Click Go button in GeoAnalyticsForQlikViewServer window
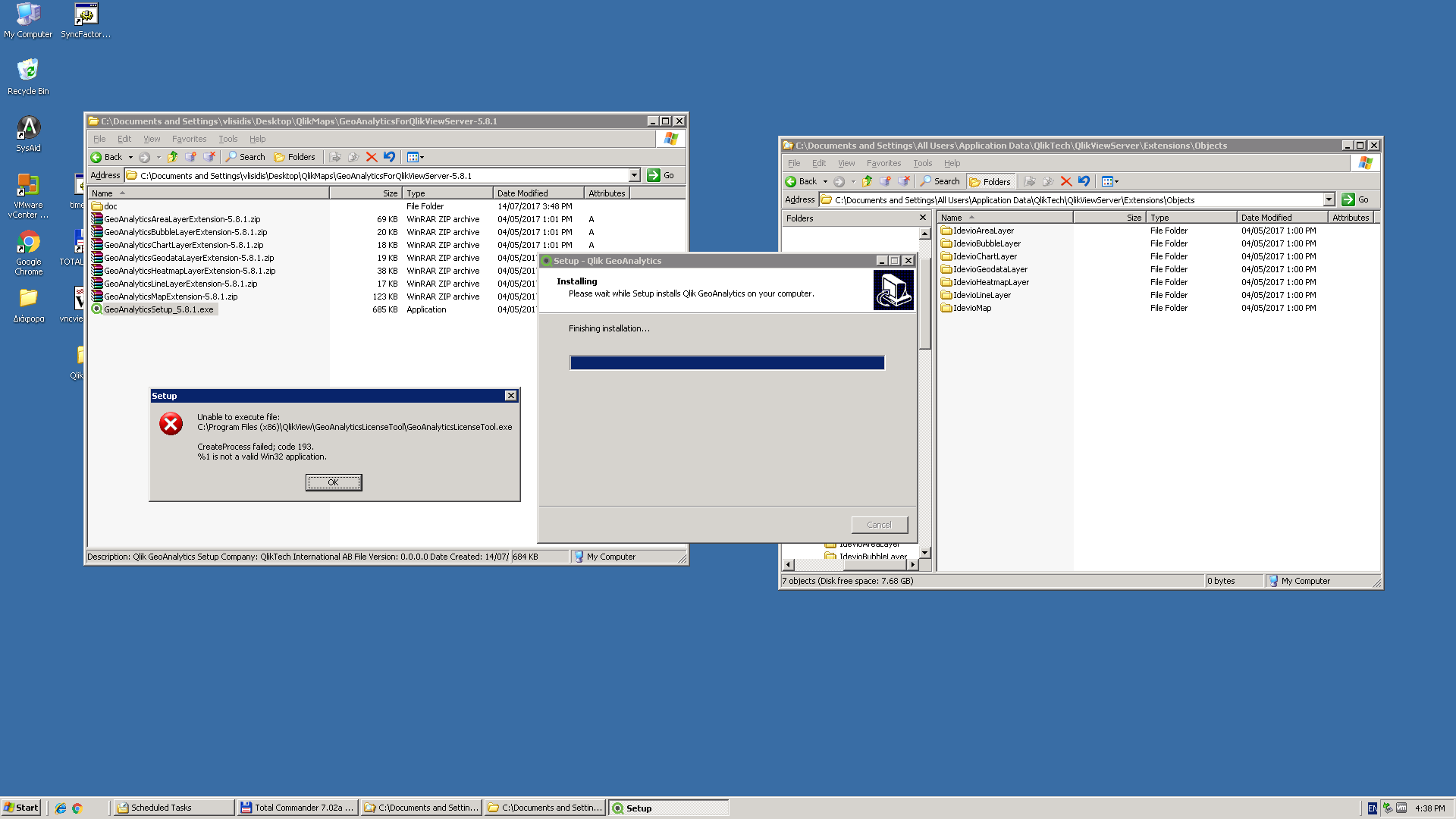 click(x=661, y=175)
